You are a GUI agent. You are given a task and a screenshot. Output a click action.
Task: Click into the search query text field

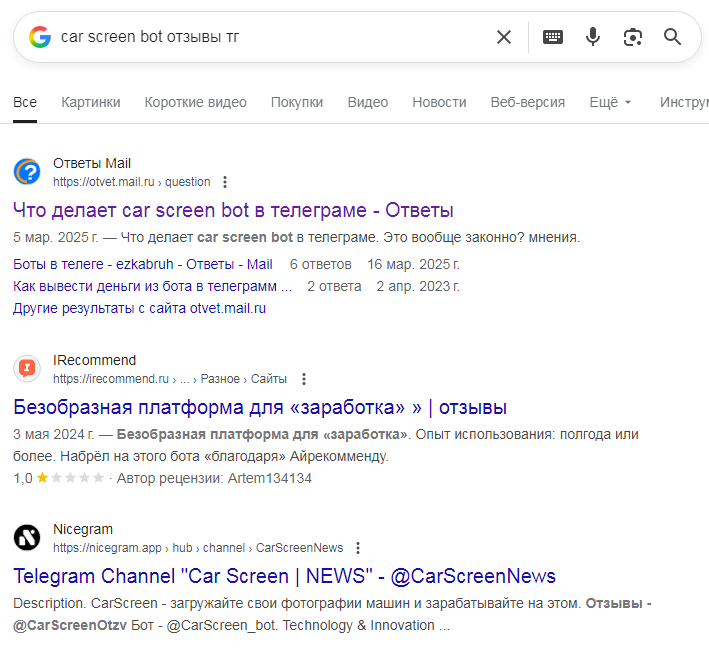click(x=271, y=37)
